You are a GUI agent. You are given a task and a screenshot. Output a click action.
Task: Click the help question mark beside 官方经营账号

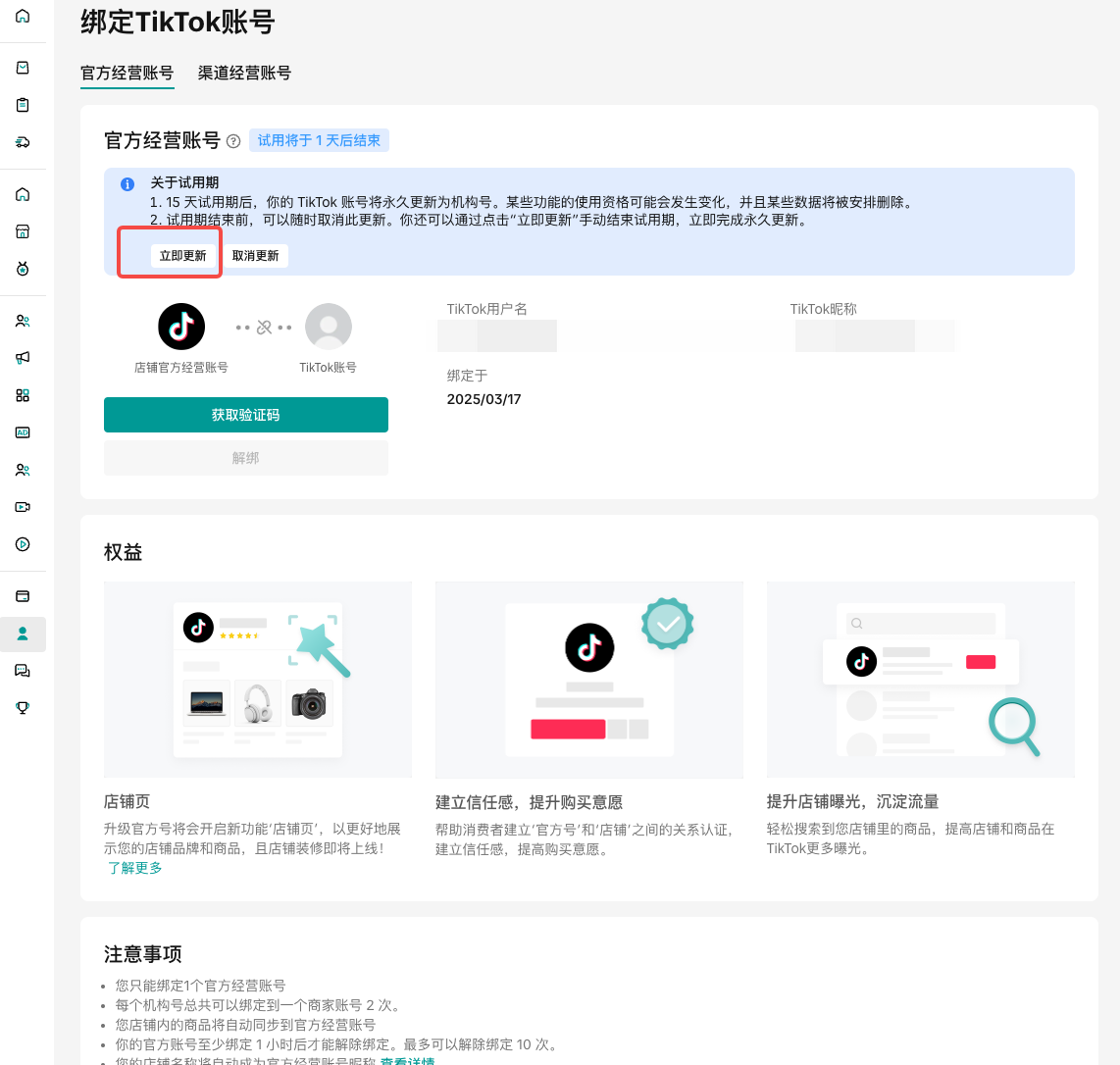(233, 141)
